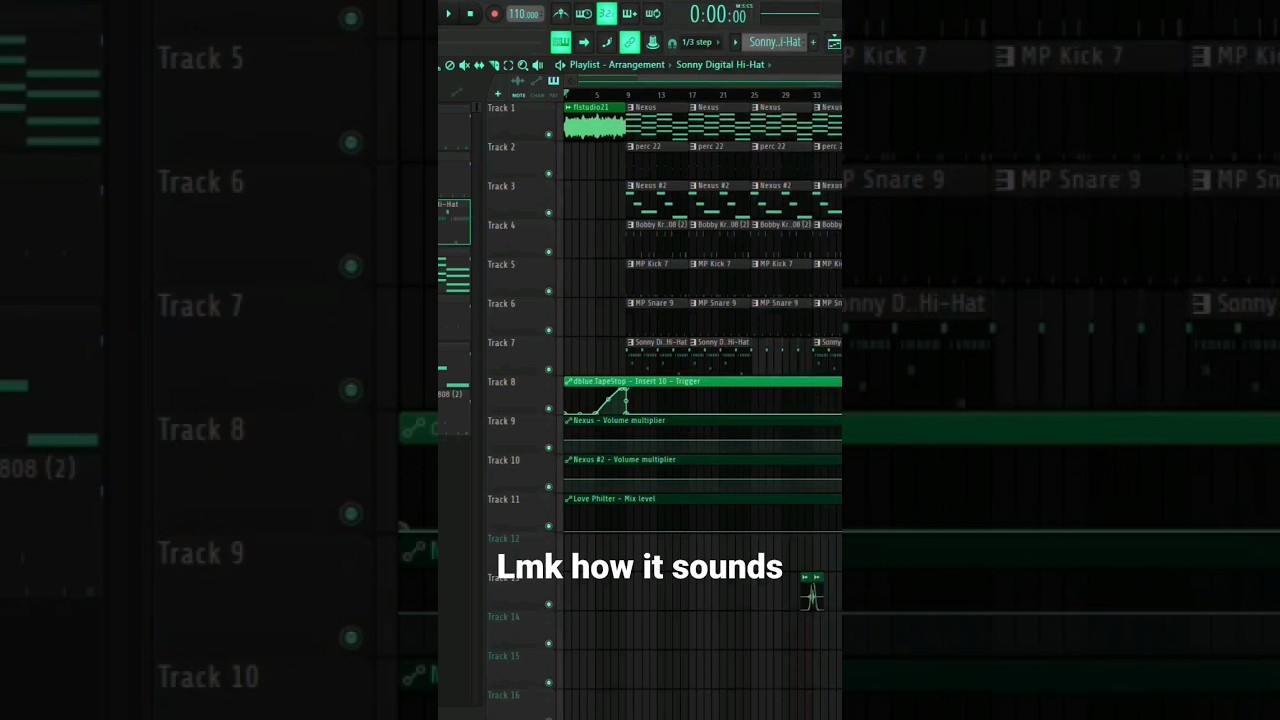Open the Sonny..i-Hat pattern selector
The height and width of the screenshot is (720, 1280).
775,42
